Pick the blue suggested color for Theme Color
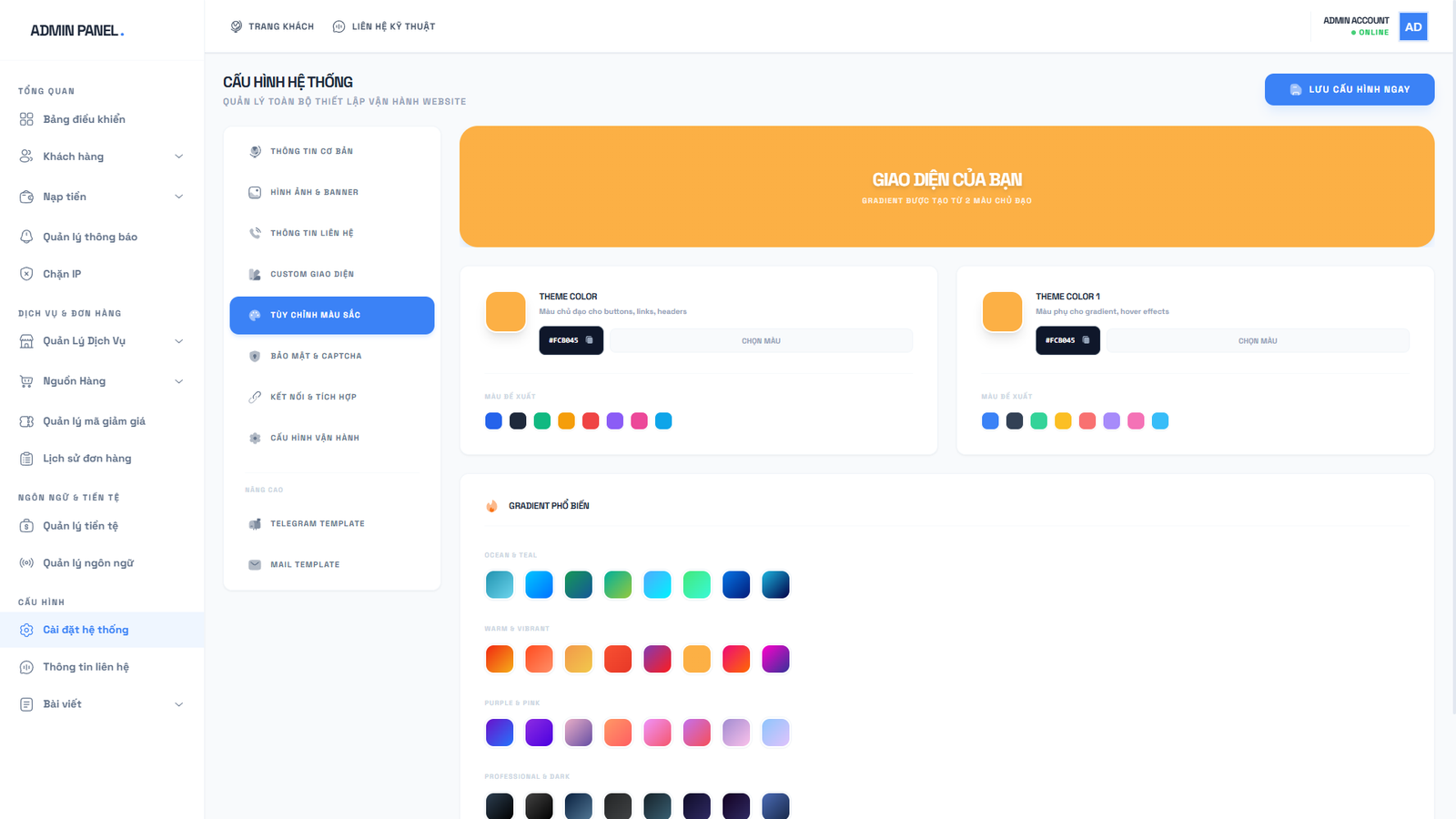The width and height of the screenshot is (1456, 819). coord(493,421)
